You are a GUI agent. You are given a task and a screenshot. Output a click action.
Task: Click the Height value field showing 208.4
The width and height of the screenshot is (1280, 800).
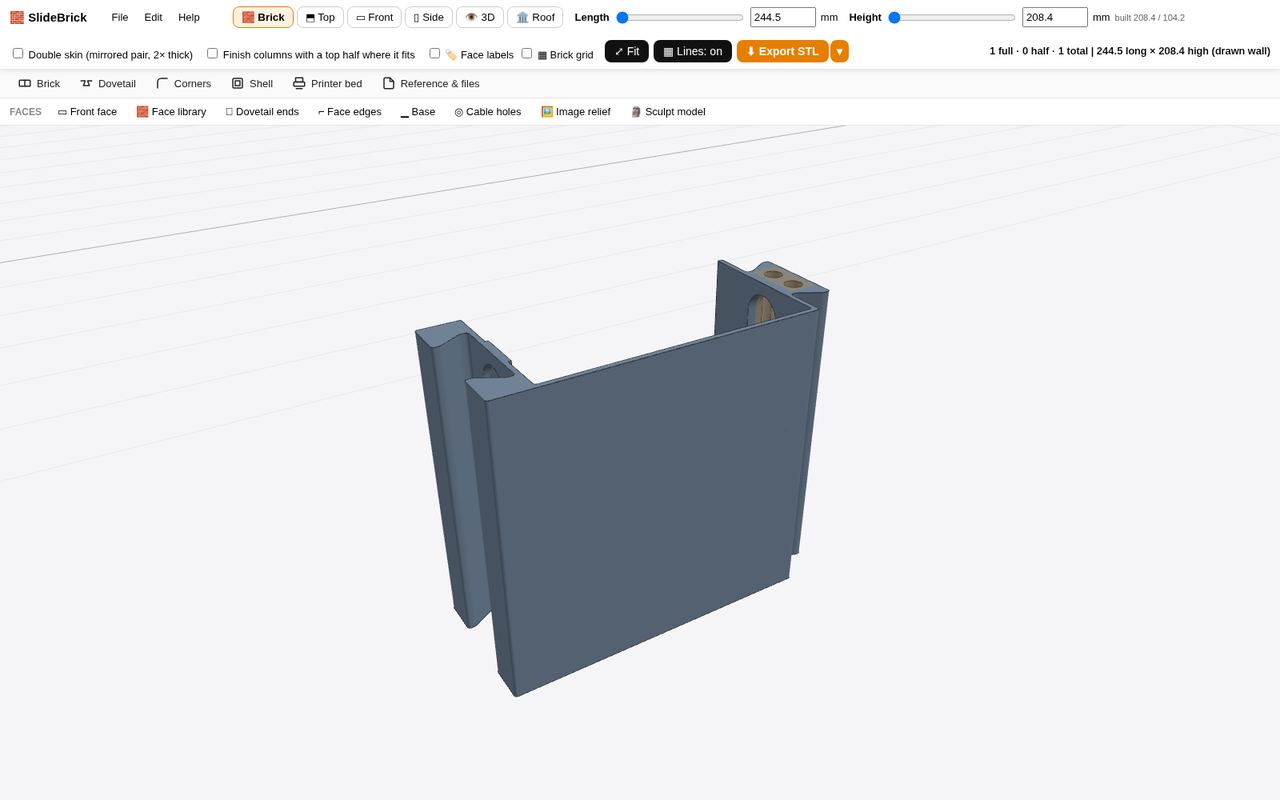tap(1055, 17)
